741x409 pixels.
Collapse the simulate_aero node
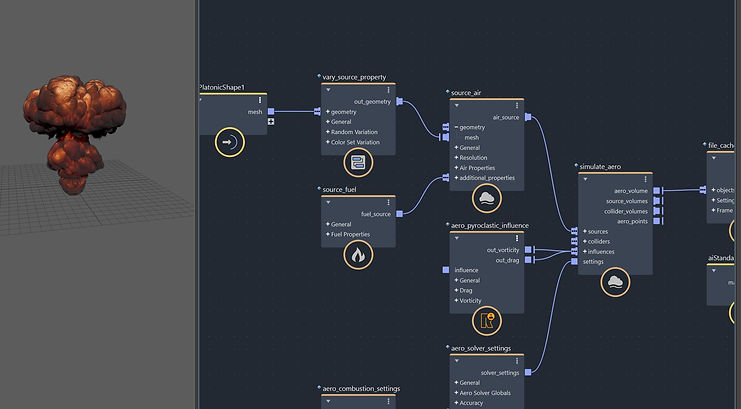point(586,179)
